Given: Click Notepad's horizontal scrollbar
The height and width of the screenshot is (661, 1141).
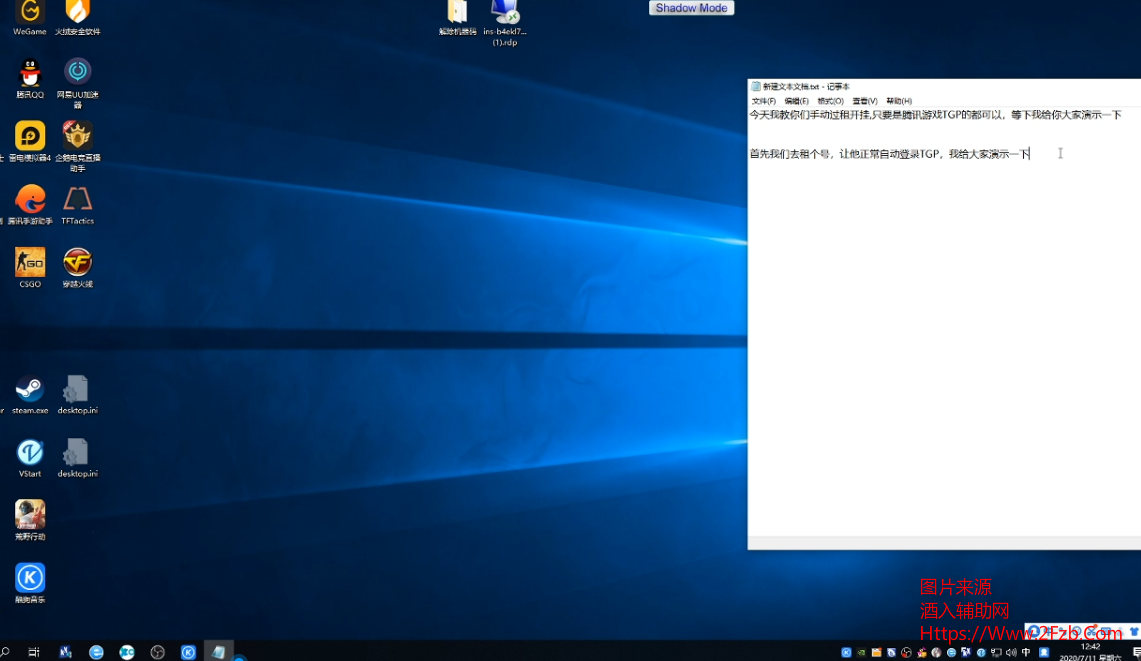Looking at the screenshot, I should coord(945,544).
